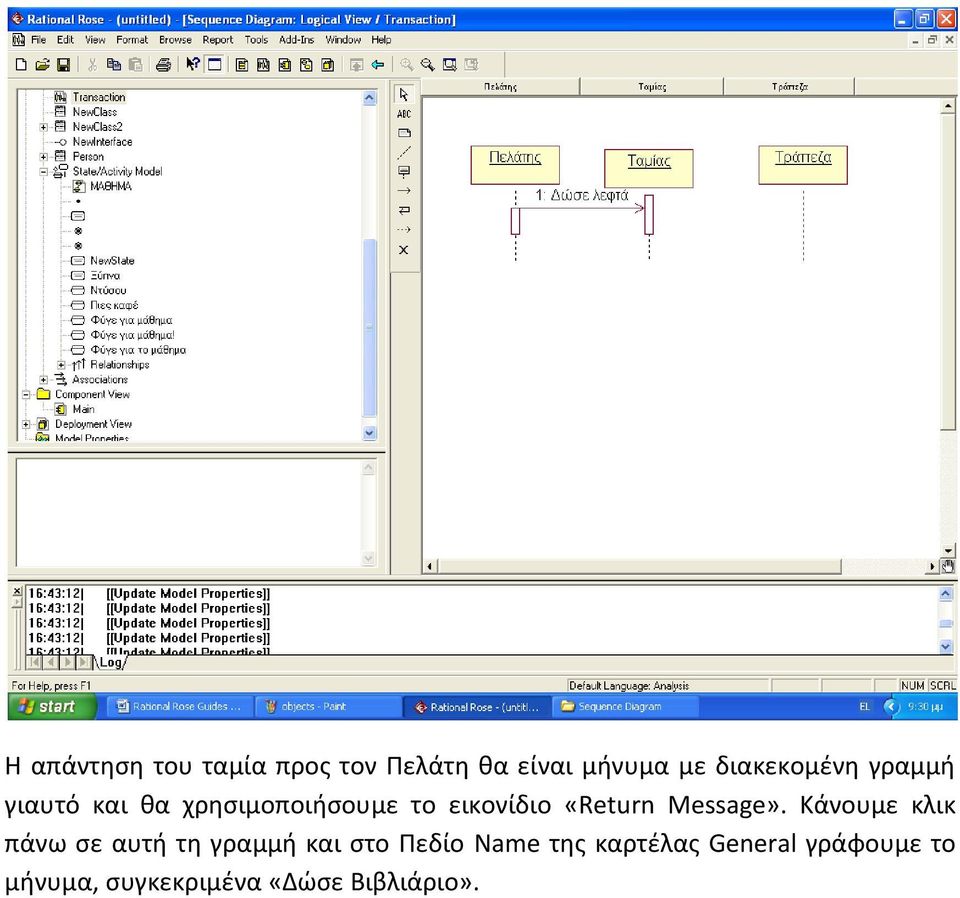Click the Windows start button

click(52, 707)
